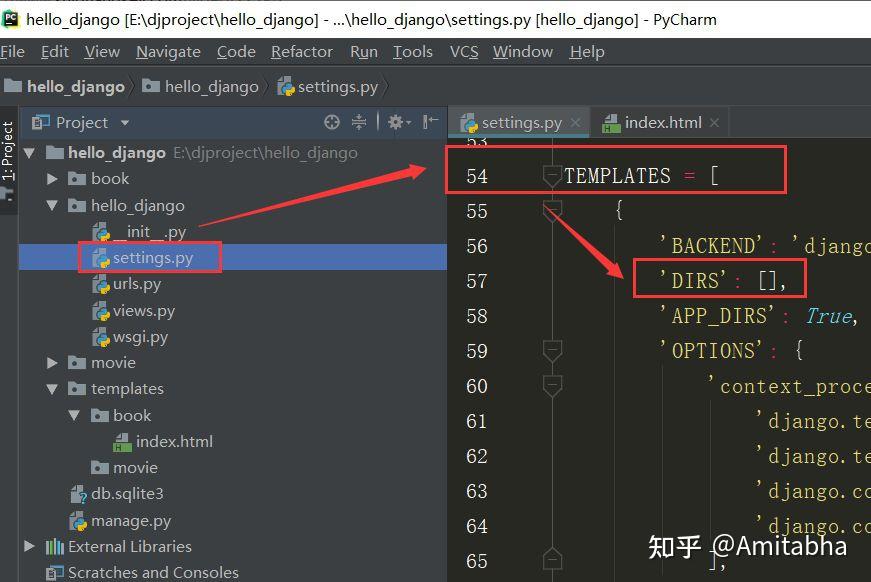Click the fold marker on line 55
Image resolution: width=871 pixels, height=582 pixels.
552,211
